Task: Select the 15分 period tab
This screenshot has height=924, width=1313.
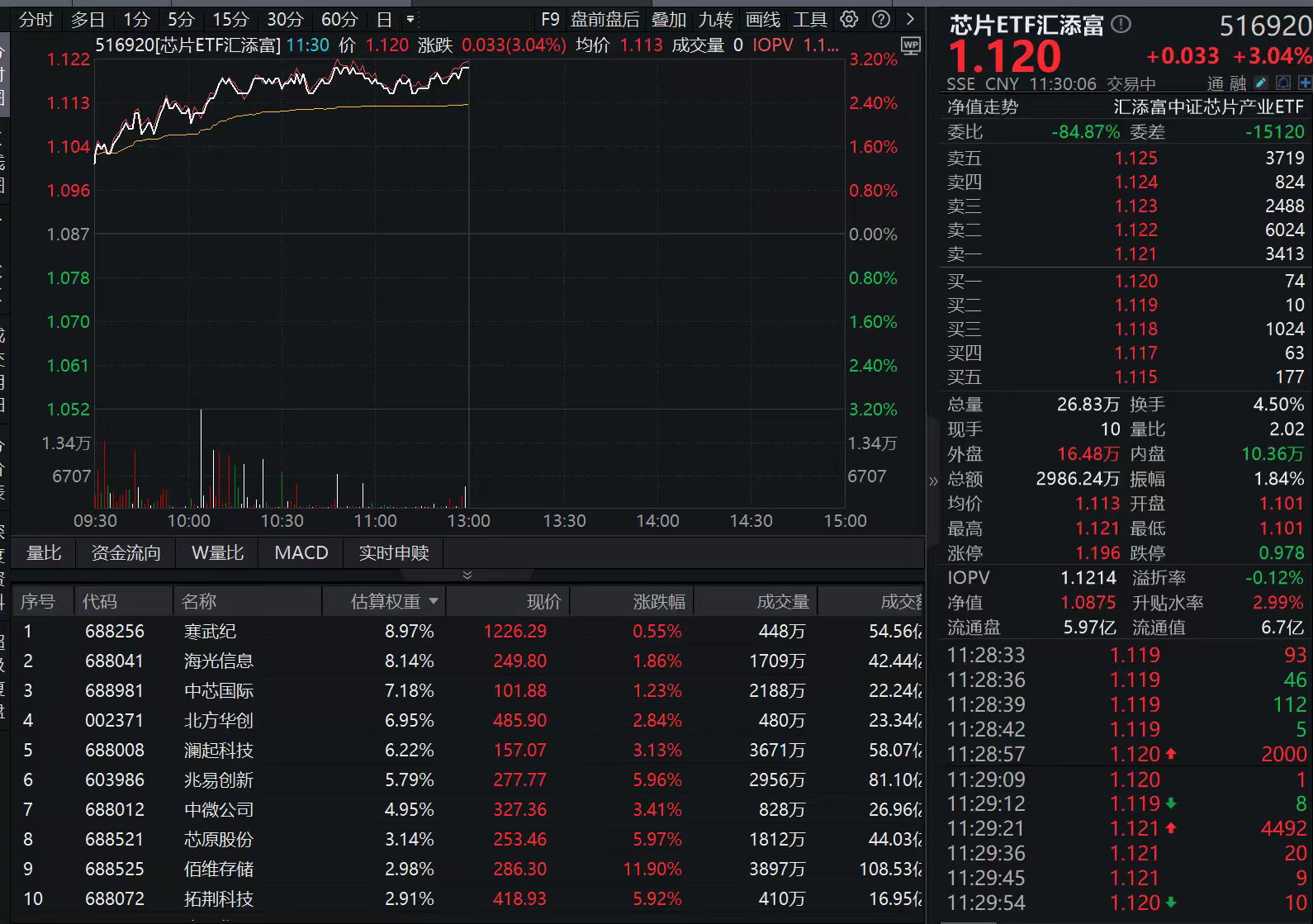Action: (230, 19)
